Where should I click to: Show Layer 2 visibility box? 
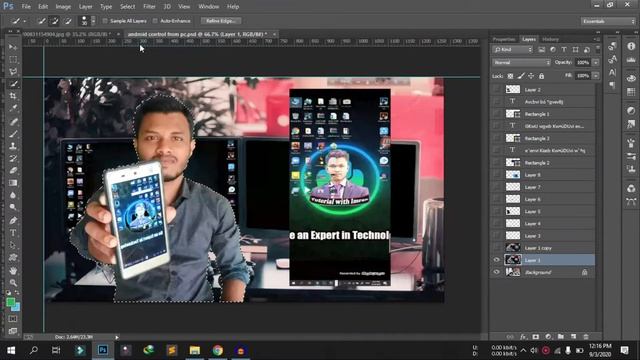point(497,89)
